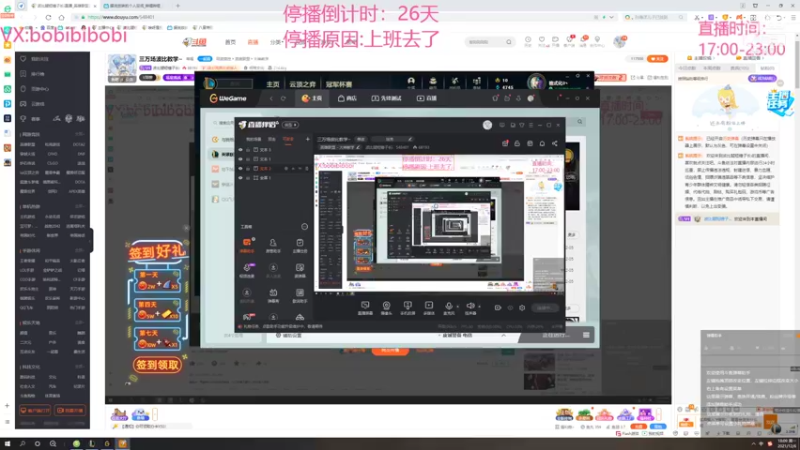Click 首页 link in Douyu header
Screen dimensions: 800x450
[231, 42]
